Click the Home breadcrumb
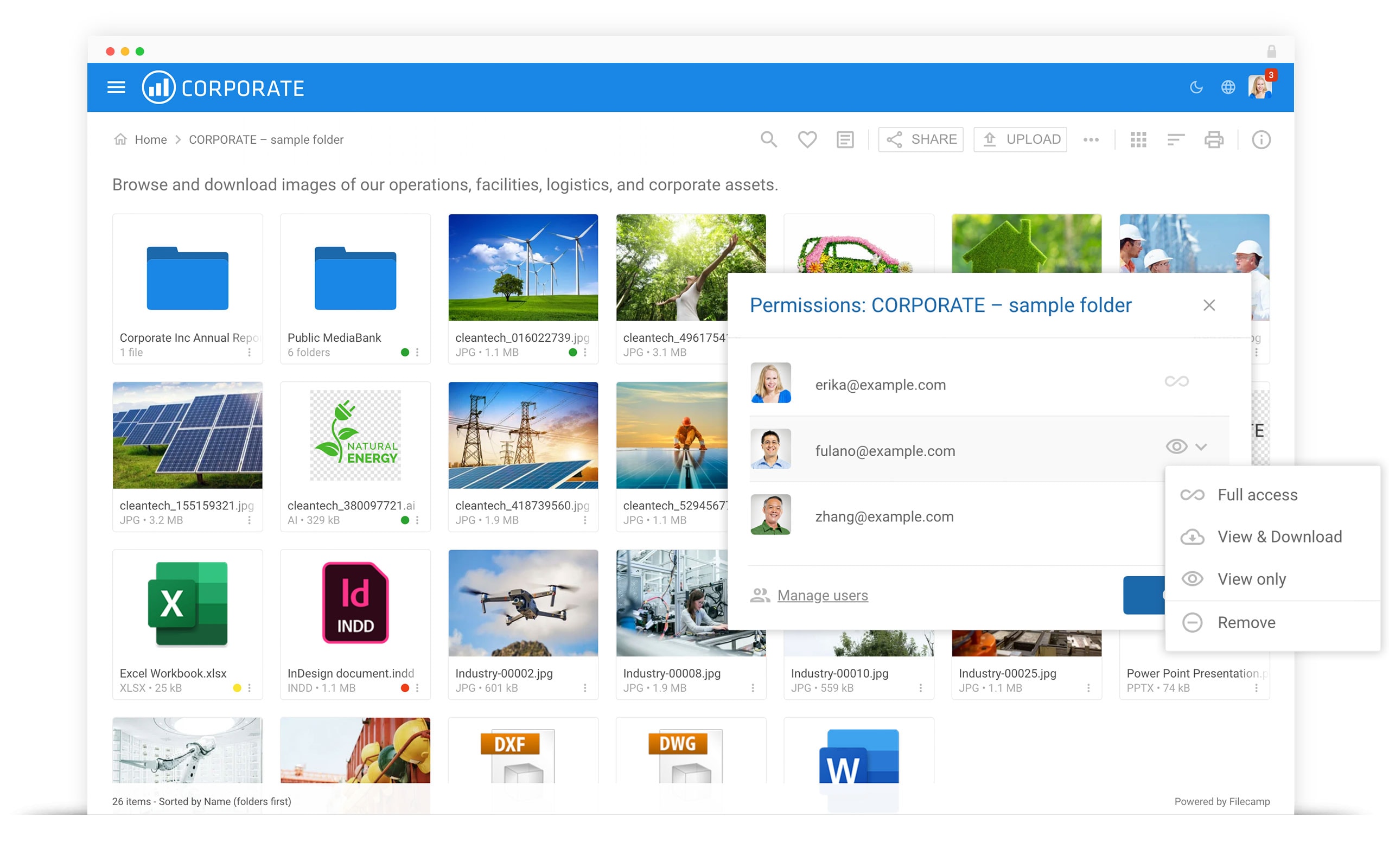1389x868 pixels. pyautogui.click(x=150, y=139)
